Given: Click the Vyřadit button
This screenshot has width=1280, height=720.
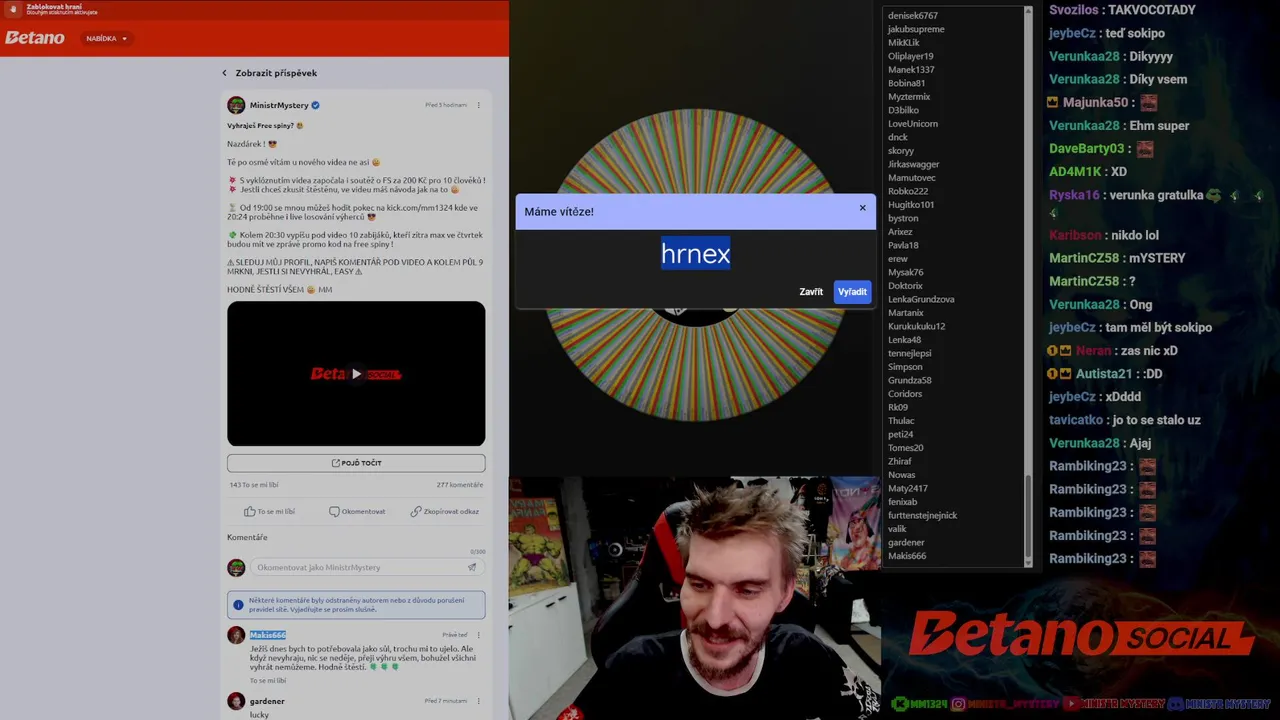Looking at the screenshot, I should click(852, 292).
